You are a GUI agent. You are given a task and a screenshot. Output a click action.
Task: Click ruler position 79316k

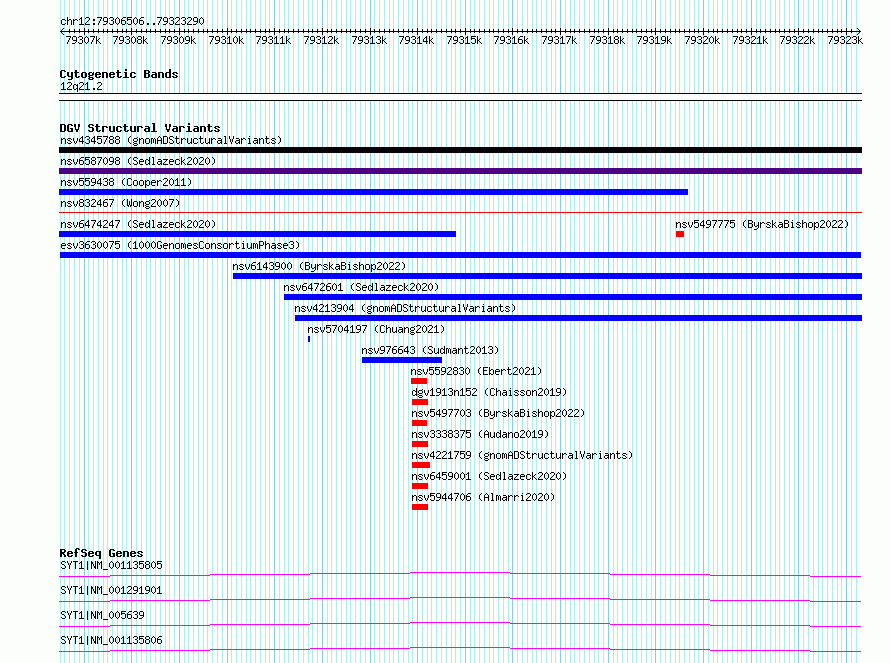point(511,40)
